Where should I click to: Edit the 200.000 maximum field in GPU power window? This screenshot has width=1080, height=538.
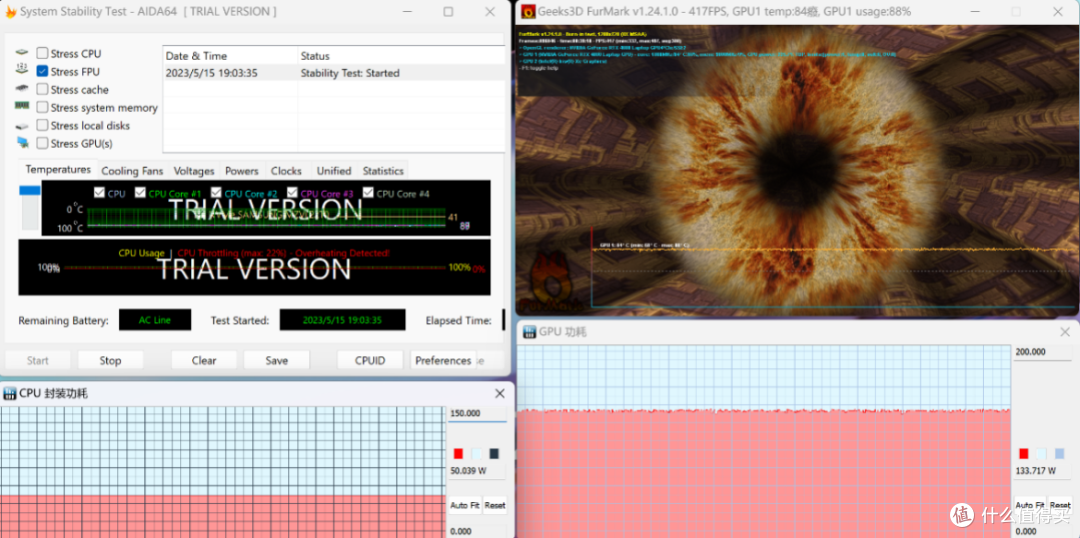[1042, 352]
